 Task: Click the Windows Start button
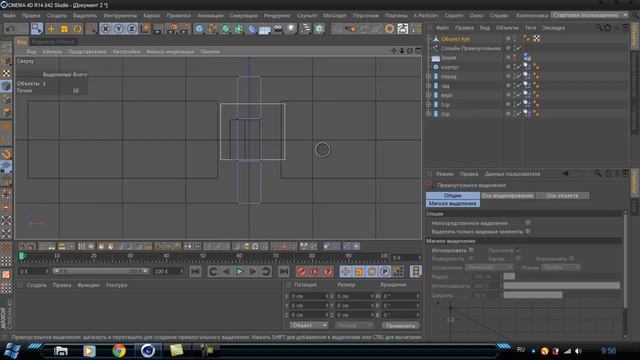[12, 351]
